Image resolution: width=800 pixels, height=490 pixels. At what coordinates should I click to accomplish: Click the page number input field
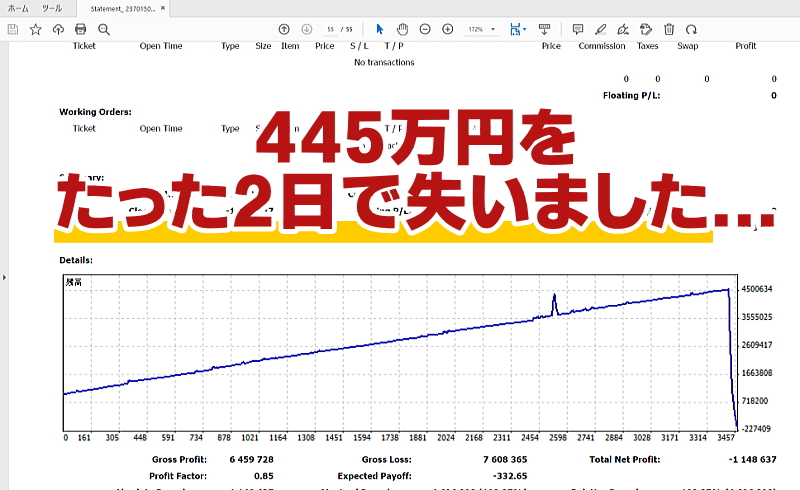[x=333, y=29]
